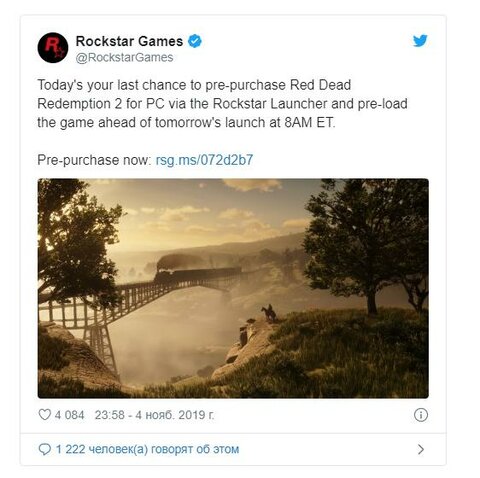Open the Red Dead Redemption landscape image
The width and height of the screenshot is (480, 478).
pos(233,288)
